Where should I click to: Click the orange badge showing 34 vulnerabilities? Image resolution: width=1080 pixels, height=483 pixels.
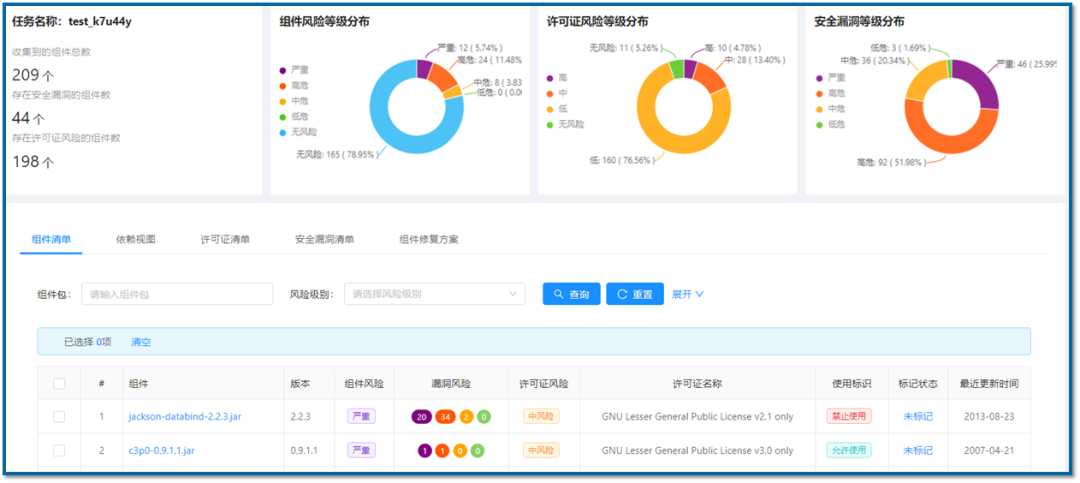tap(445, 416)
